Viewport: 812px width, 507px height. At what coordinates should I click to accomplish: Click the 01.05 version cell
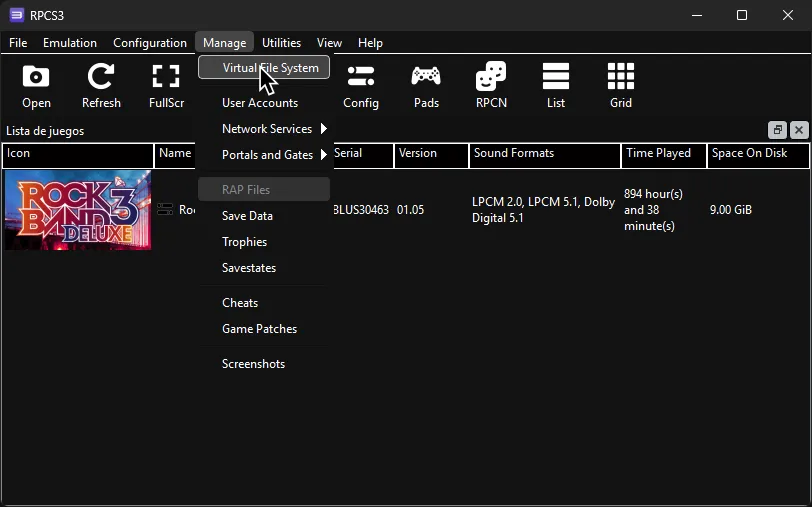411,210
